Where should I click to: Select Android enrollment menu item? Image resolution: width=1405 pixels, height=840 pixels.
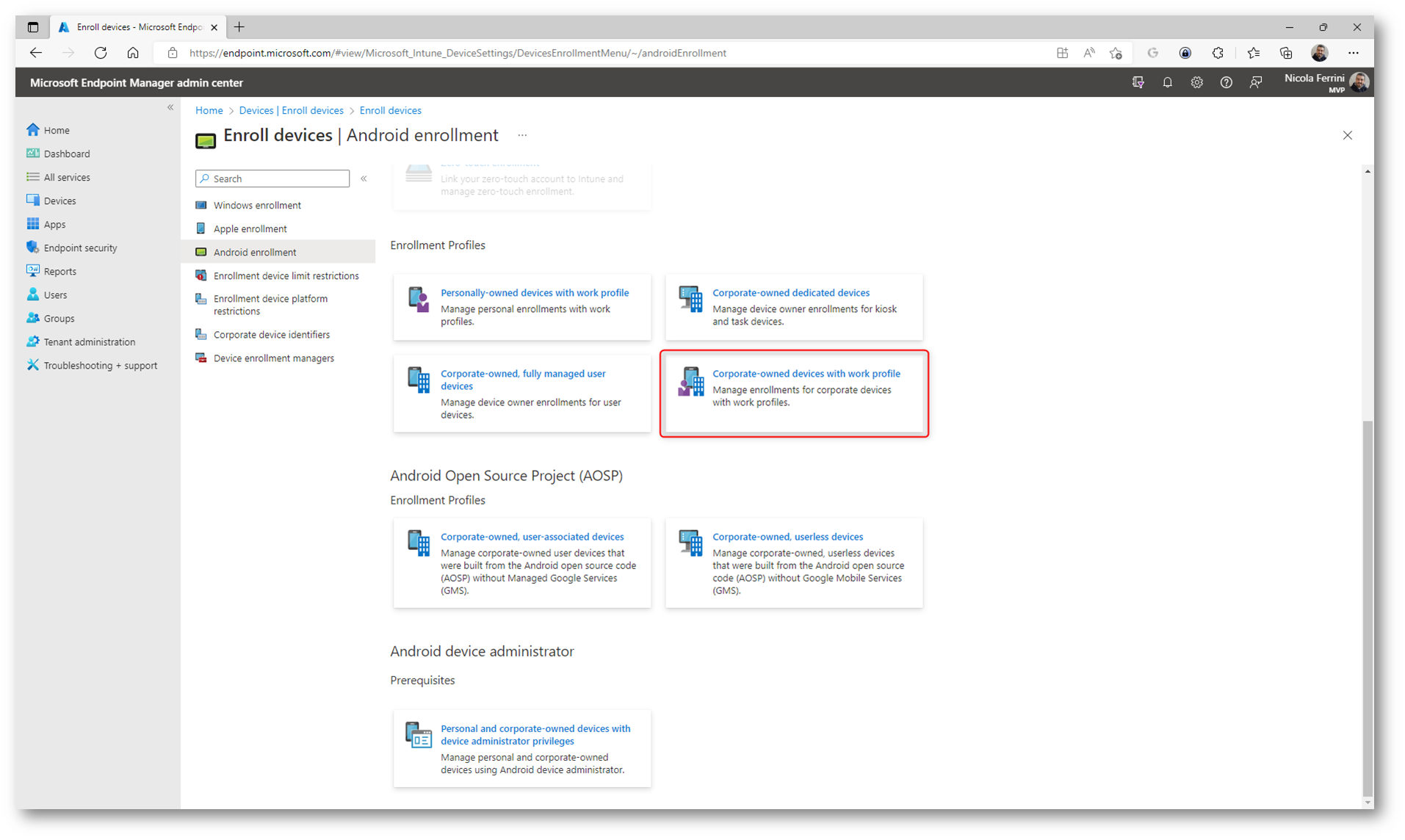pos(278,252)
